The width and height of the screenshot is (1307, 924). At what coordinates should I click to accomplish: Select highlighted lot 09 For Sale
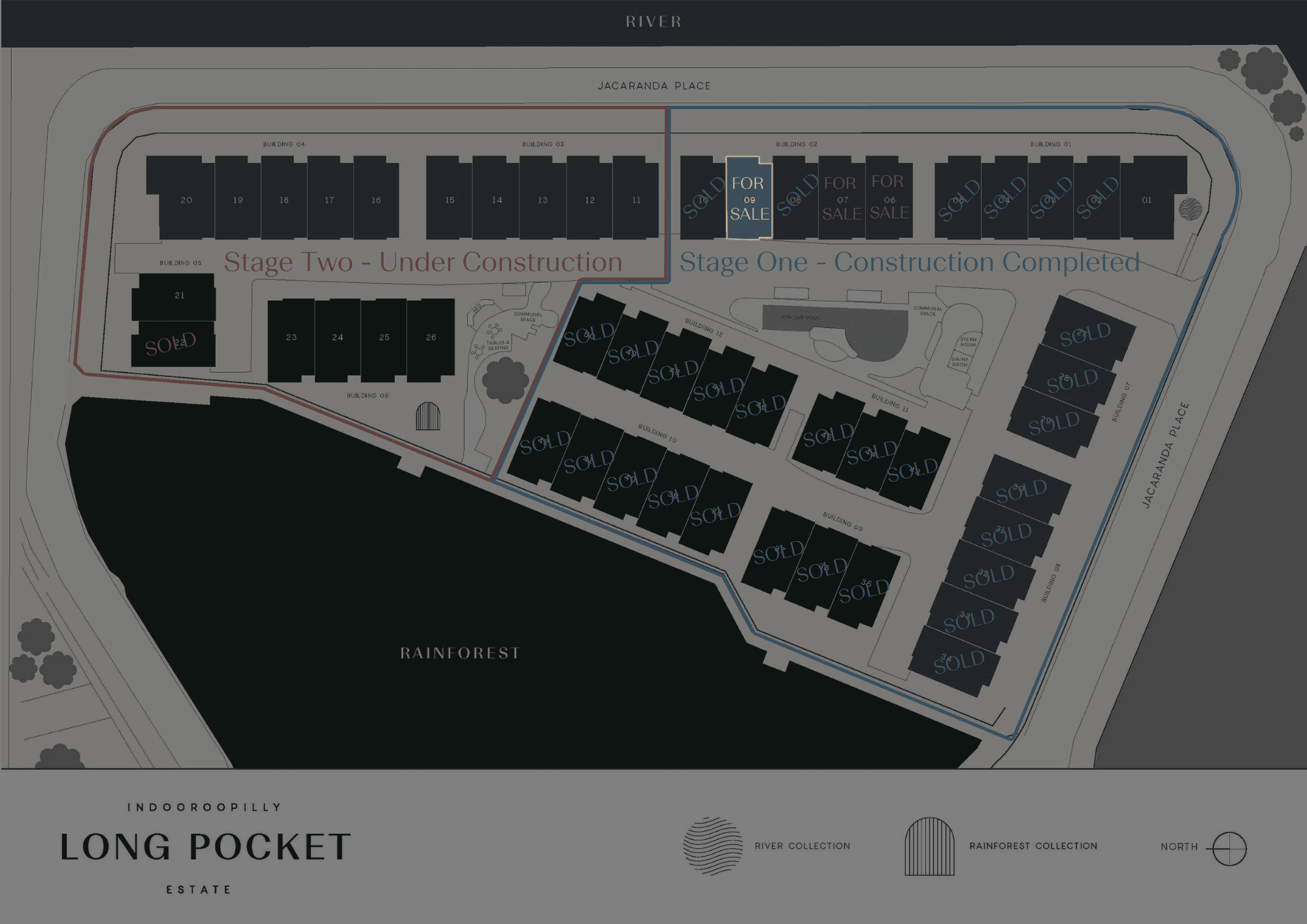click(x=750, y=198)
